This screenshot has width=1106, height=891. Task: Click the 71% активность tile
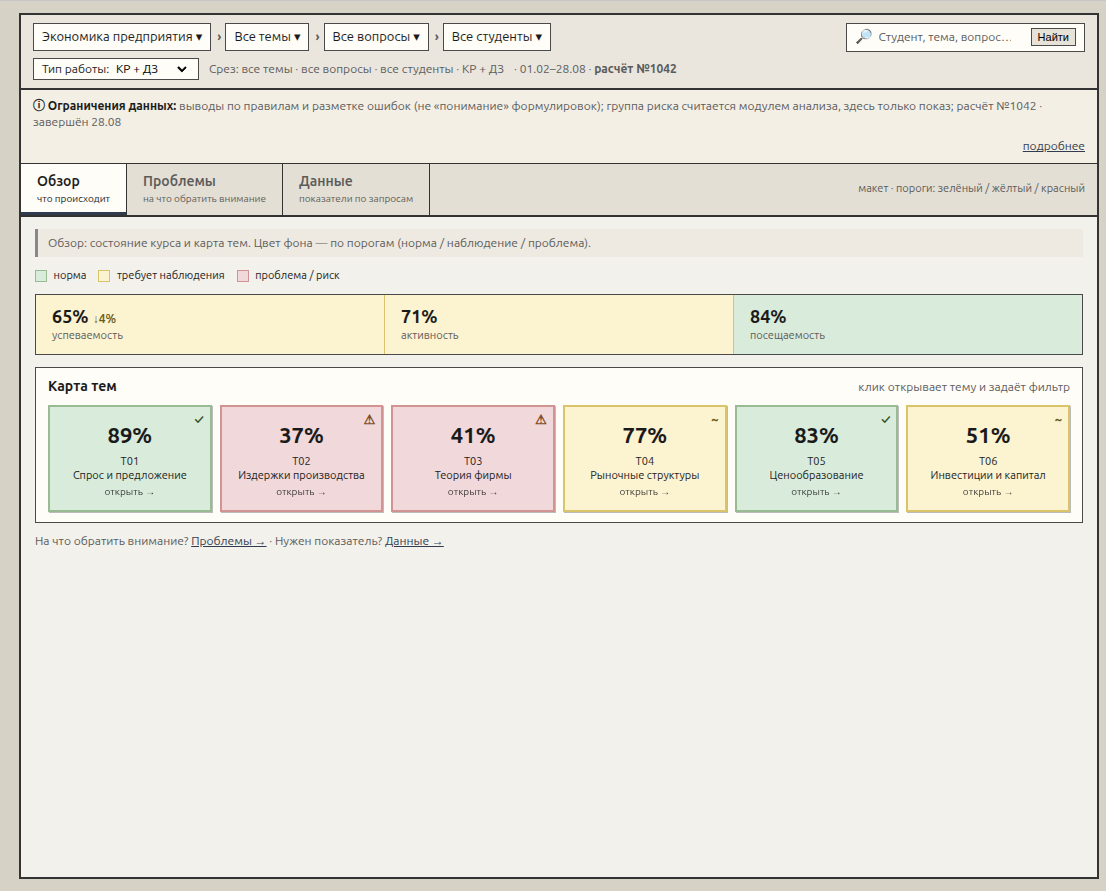[559, 325]
